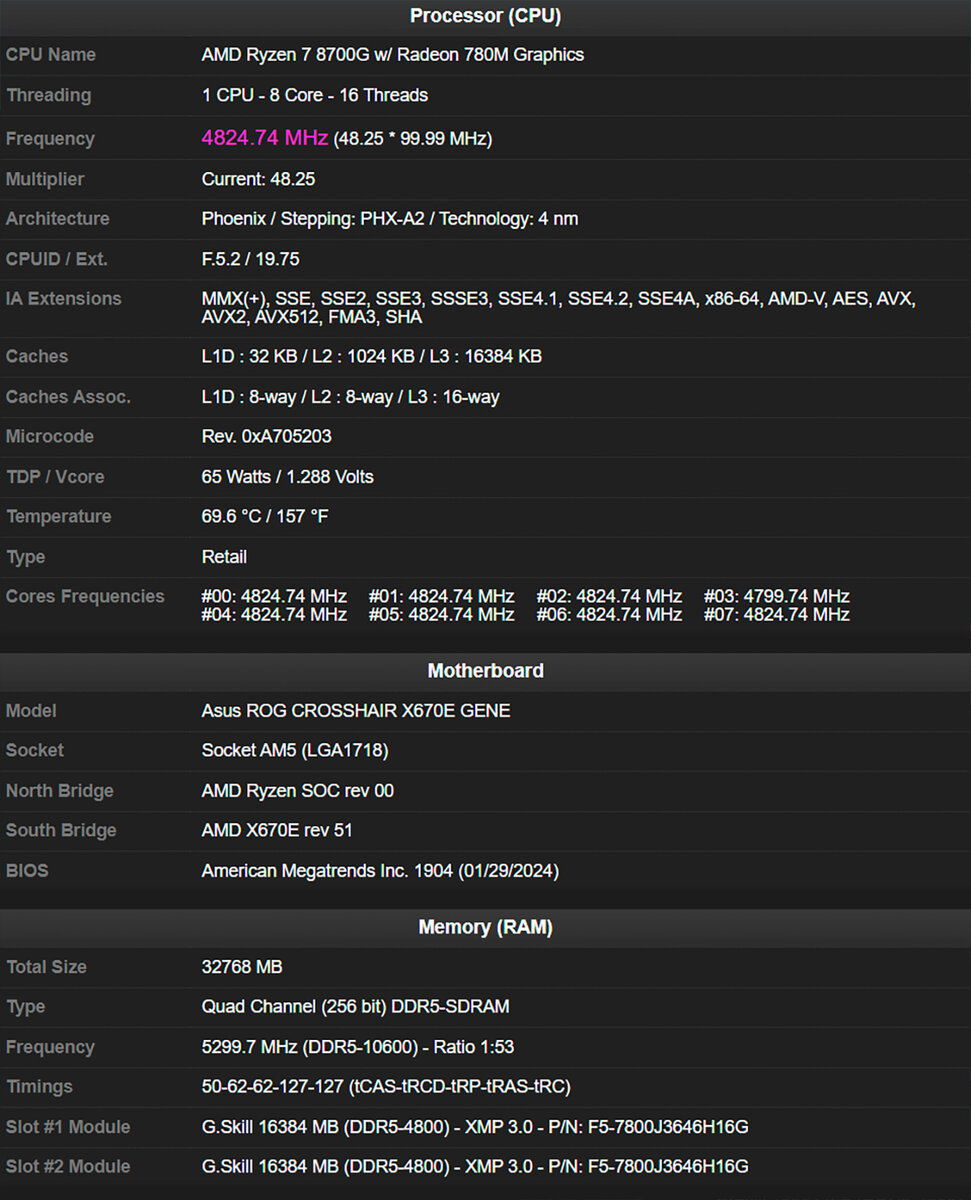This screenshot has width=971, height=1200.
Task: Click the 'CPUID / Ext.' row label
Action: coord(56,259)
